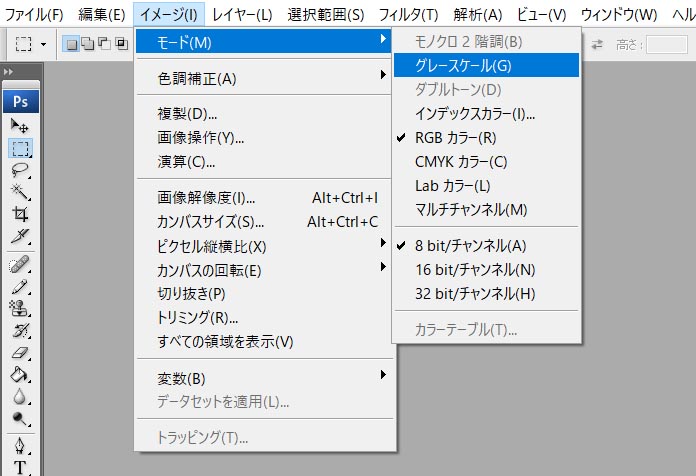Select the Pen tool

pyautogui.click(x=20, y=446)
